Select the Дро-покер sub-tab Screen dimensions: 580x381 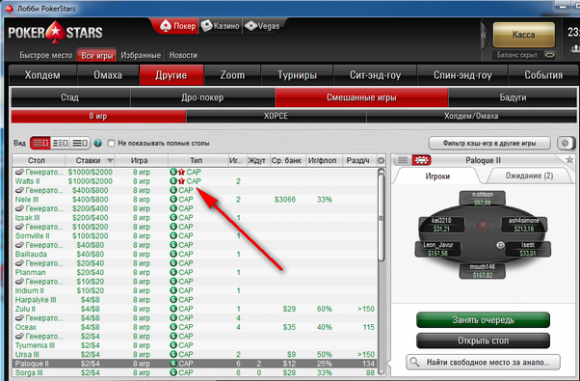[x=202, y=97]
